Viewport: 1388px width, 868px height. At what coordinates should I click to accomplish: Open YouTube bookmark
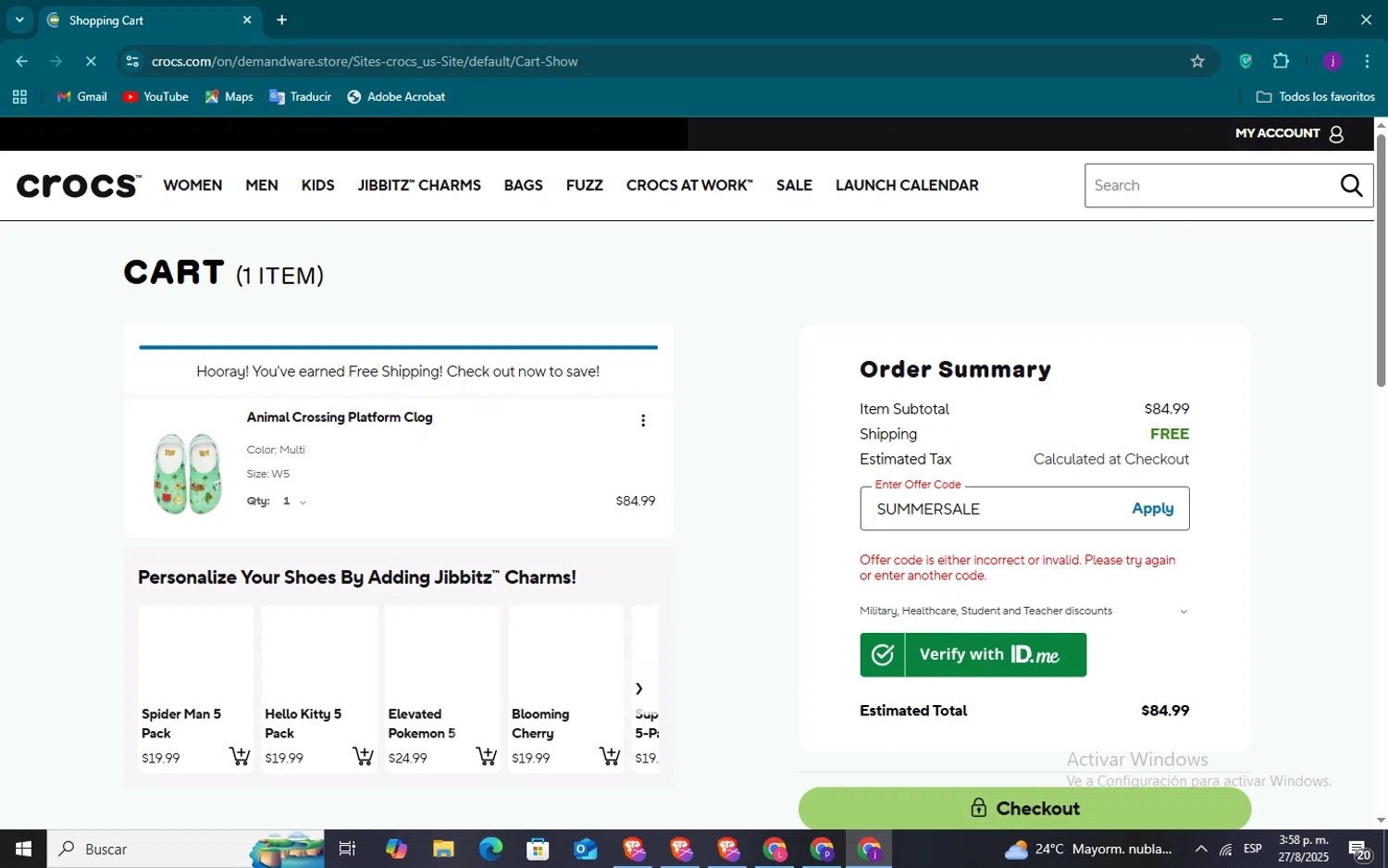click(x=155, y=96)
